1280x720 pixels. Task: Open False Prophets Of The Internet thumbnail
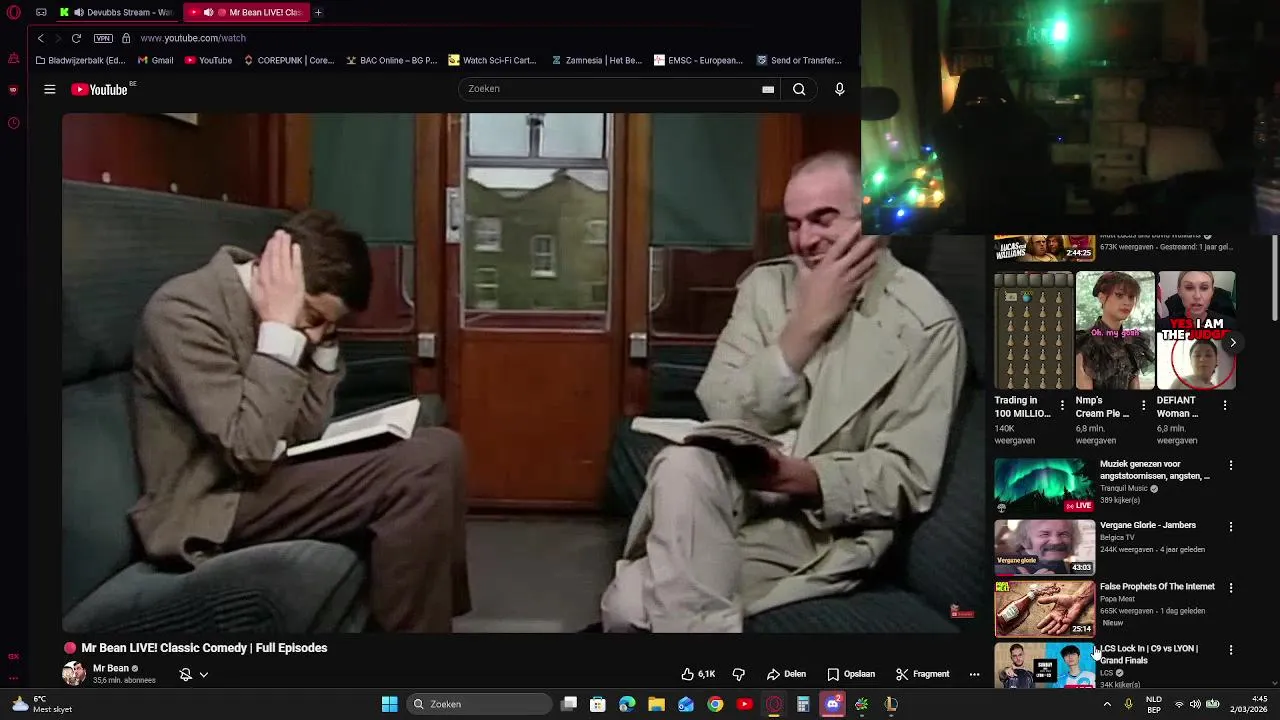click(x=1044, y=609)
